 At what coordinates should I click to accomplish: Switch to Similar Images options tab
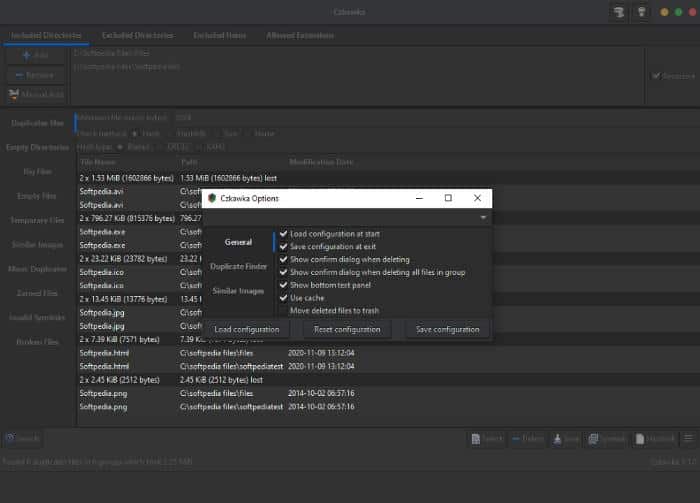pyautogui.click(x=238, y=291)
